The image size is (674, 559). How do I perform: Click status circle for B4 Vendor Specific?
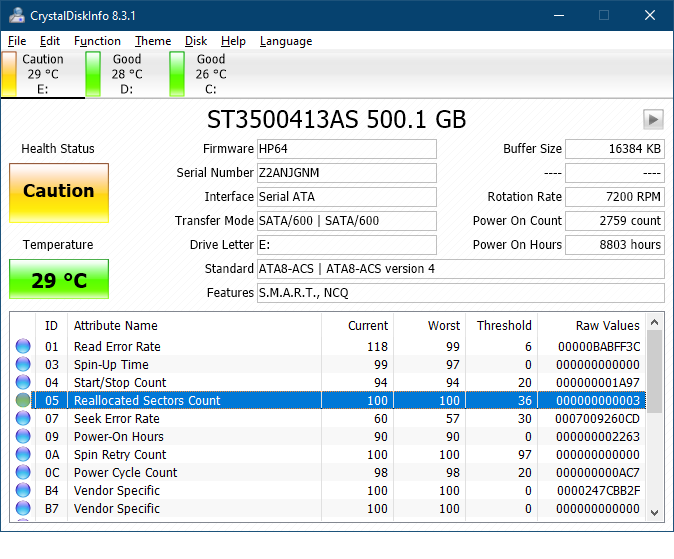click(x=23, y=491)
